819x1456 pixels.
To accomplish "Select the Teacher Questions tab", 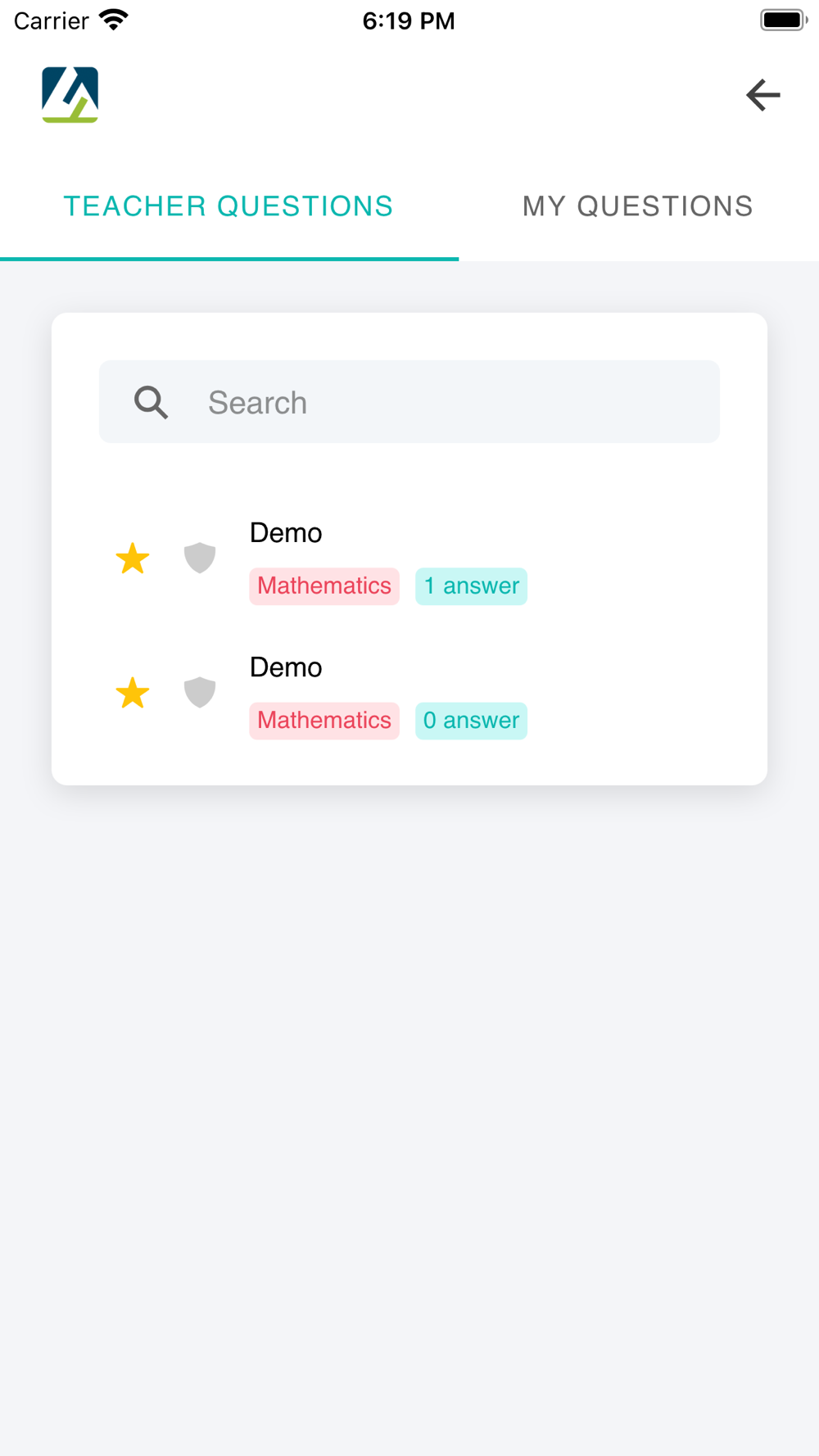I will point(229,206).
